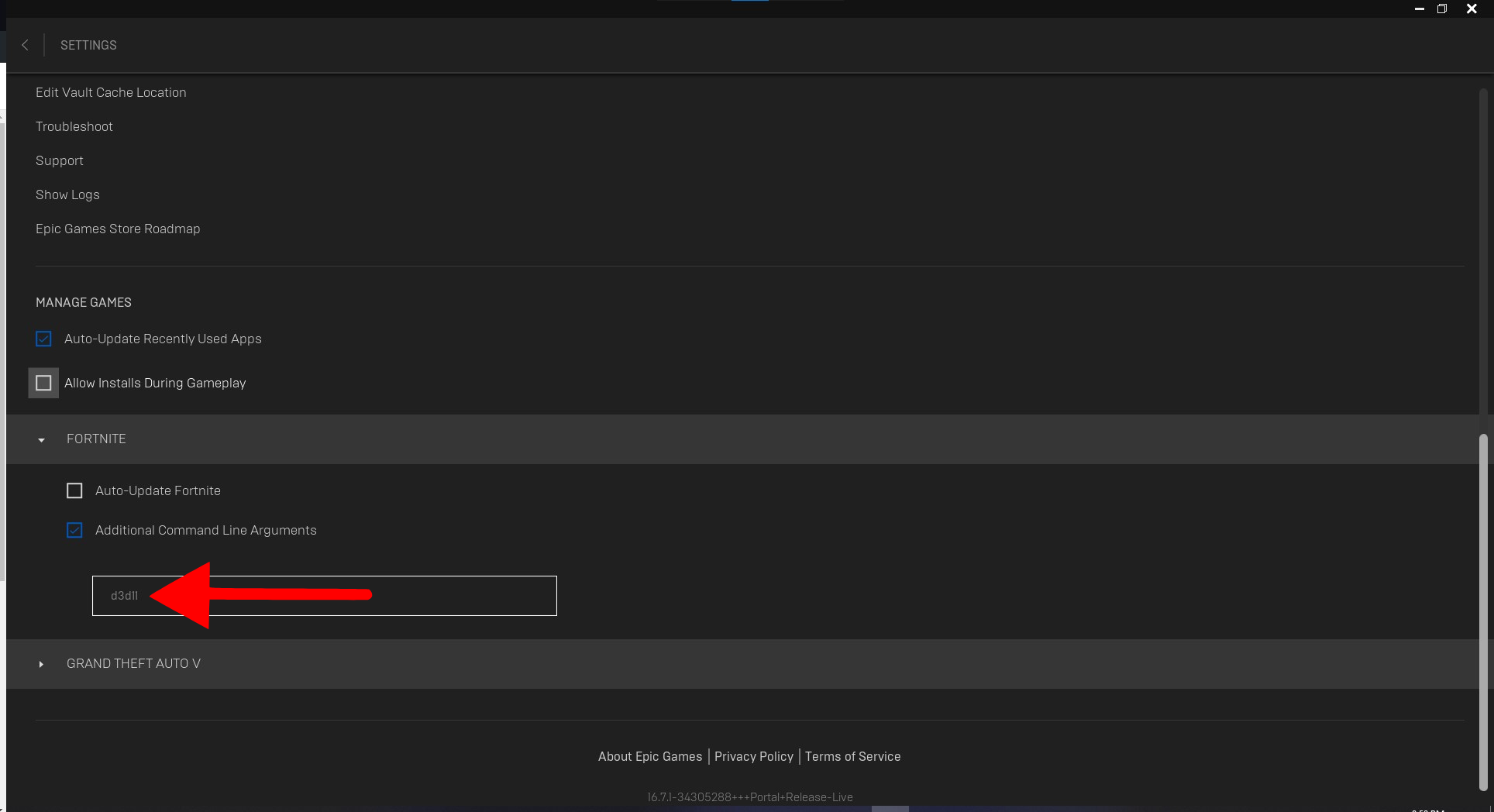Image resolution: width=1494 pixels, height=812 pixels.
Task: Click the launcher version number text
Action: point(750,797)
